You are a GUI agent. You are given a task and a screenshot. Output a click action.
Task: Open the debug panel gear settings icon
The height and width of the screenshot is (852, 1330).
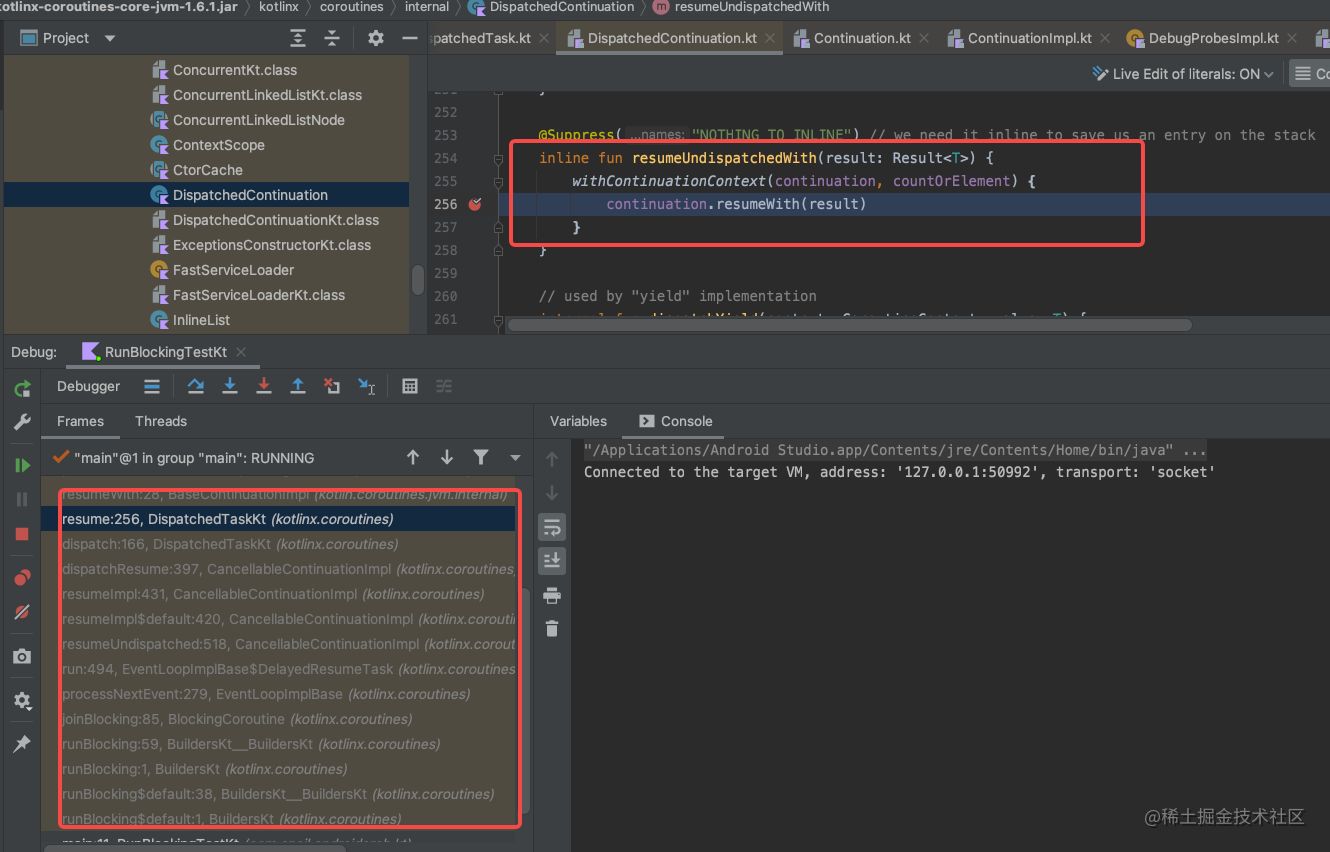pyautogui.click(x=22, y=701)
